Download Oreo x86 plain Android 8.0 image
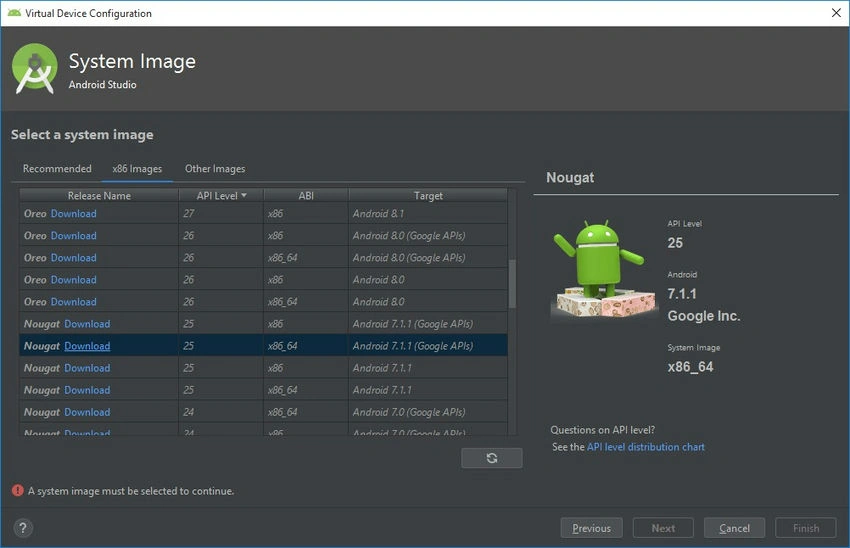Image resolution: width=850 pixels, height=548 pixels. (74, 280)
